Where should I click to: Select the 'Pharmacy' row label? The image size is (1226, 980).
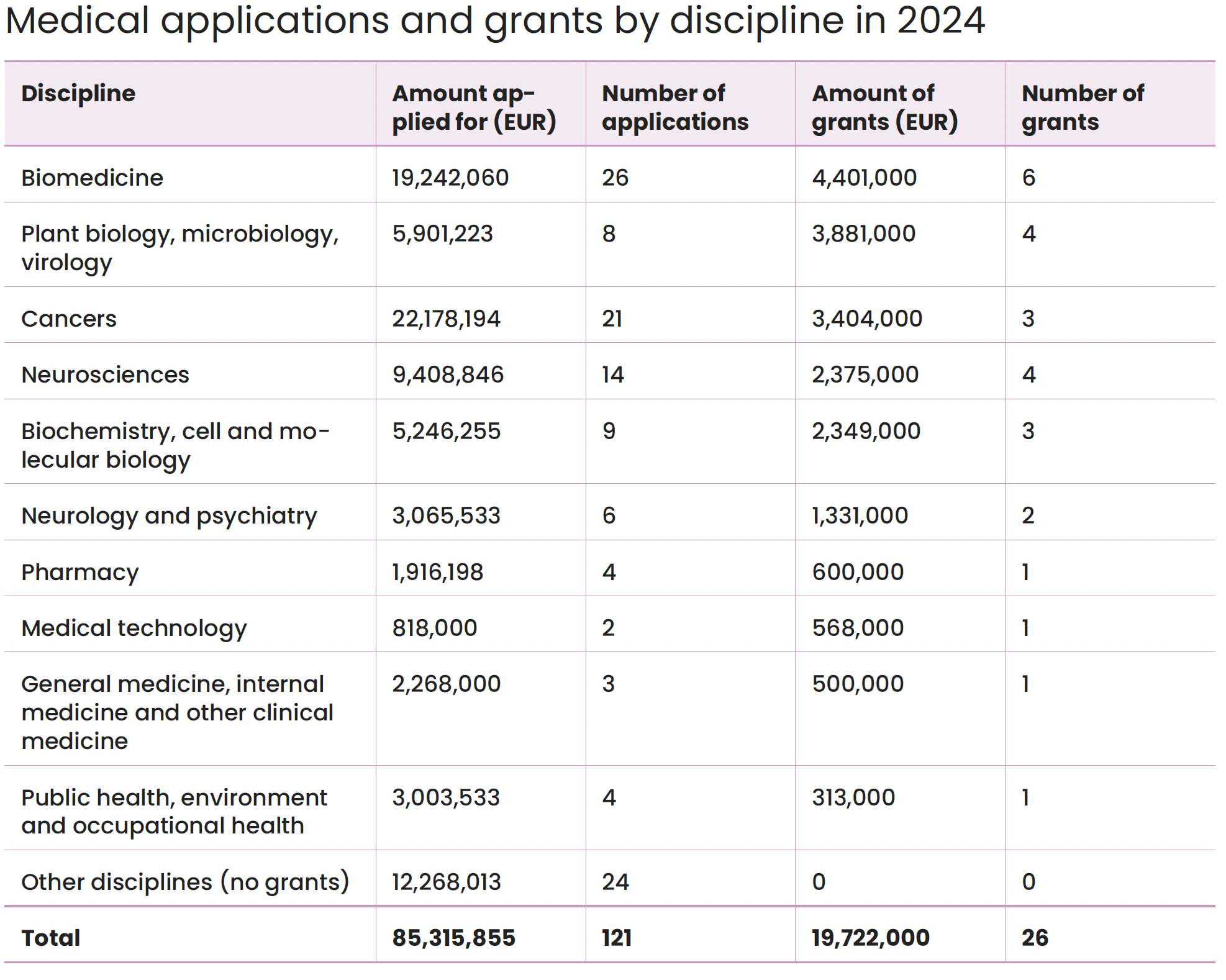[x=80, y=573]
